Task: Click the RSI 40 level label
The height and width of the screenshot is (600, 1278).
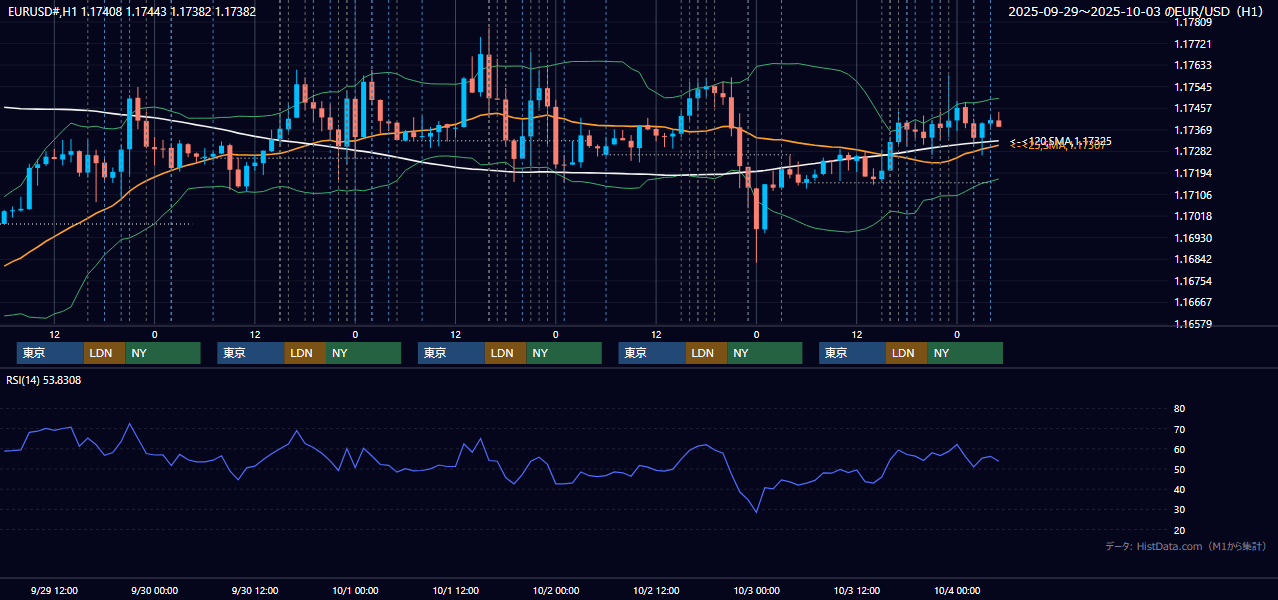Action: point(1179,489)
